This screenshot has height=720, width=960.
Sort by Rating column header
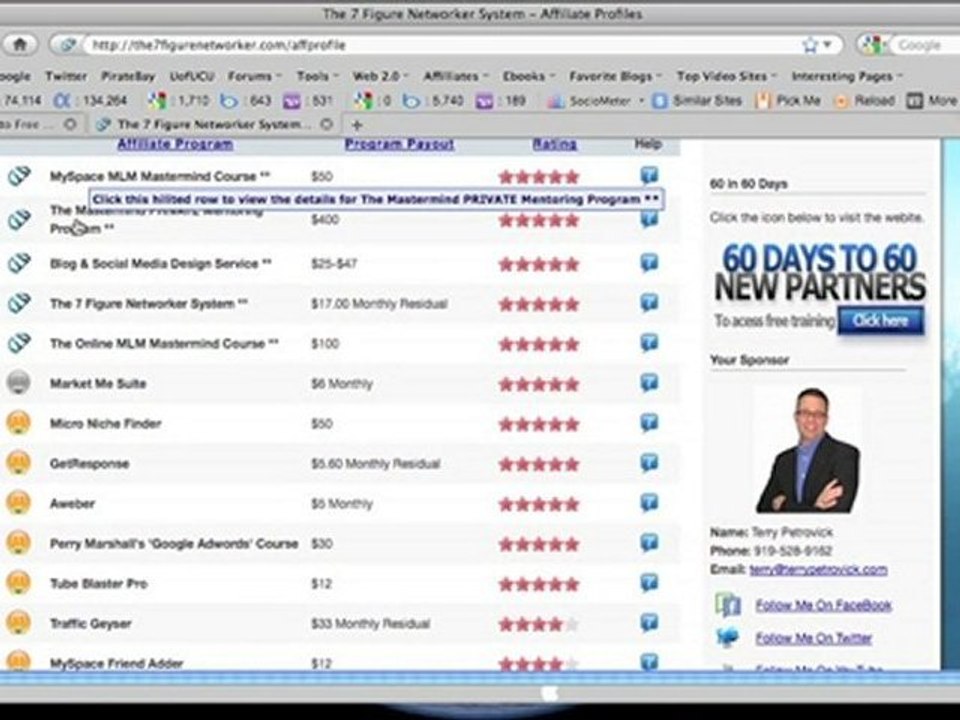click(555, 144)
